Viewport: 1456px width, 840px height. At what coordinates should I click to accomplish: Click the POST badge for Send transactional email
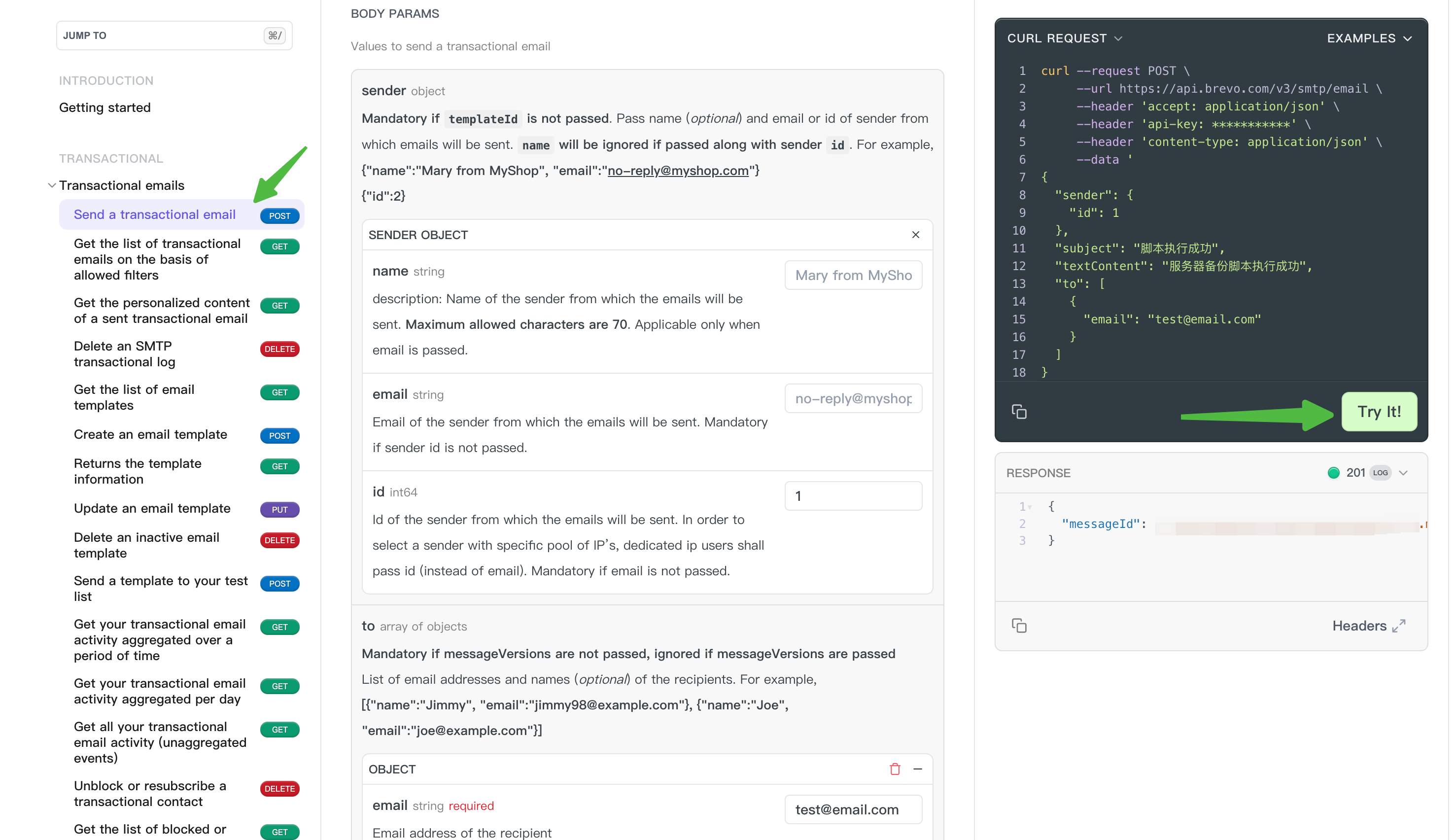click(279, 216)
